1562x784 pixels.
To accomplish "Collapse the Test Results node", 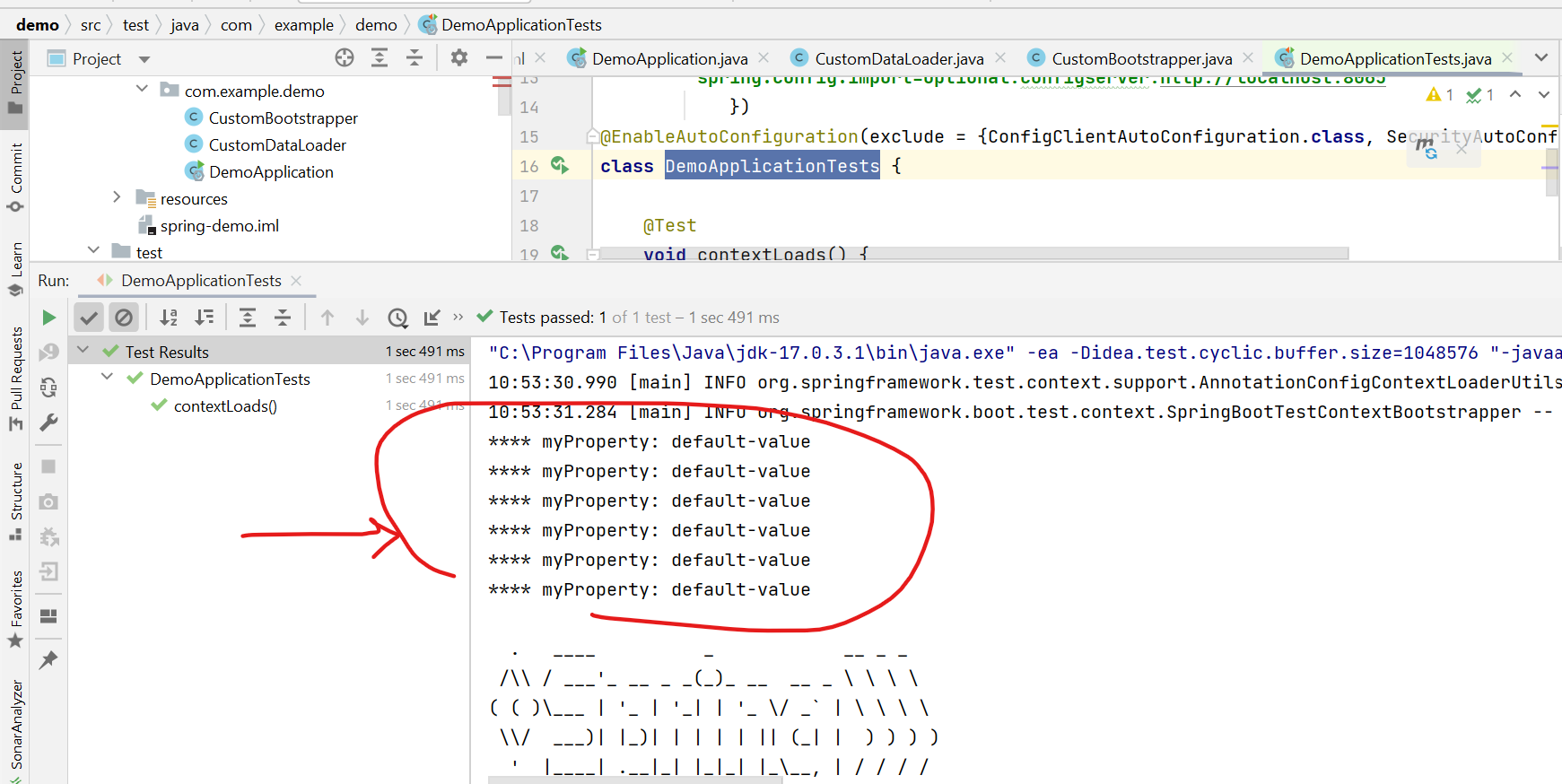I will pyautogui.click(x=83, y=350).
